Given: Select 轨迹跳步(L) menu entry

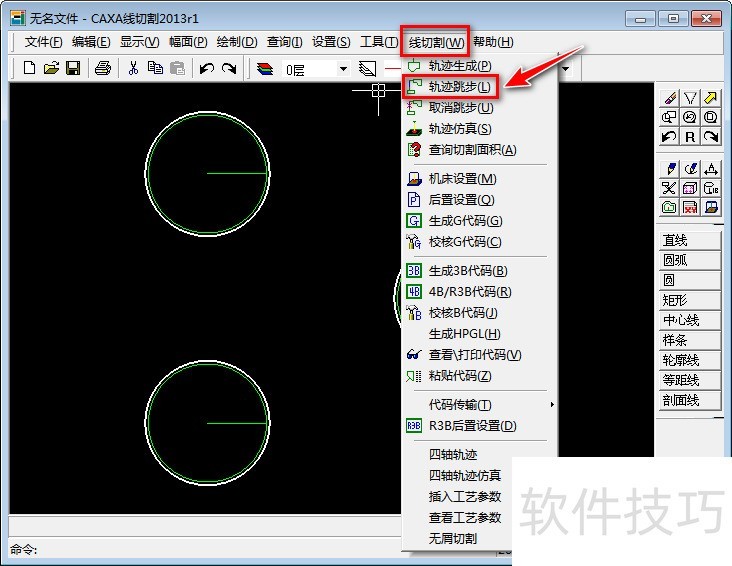Looking at the screenshot, I should (x=480, y=87).
